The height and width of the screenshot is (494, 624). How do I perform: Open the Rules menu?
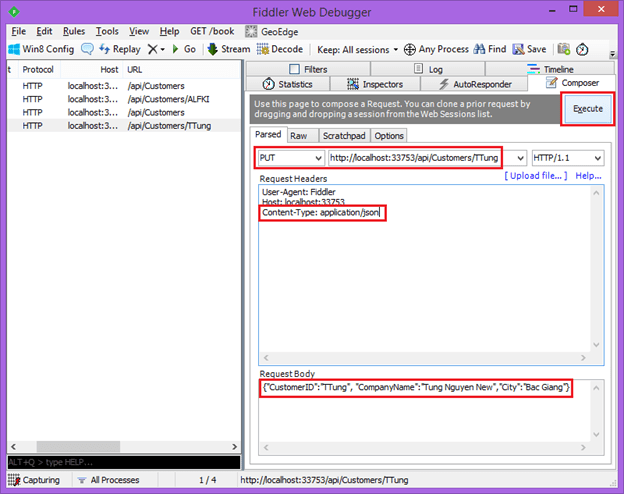coord(74,31)
